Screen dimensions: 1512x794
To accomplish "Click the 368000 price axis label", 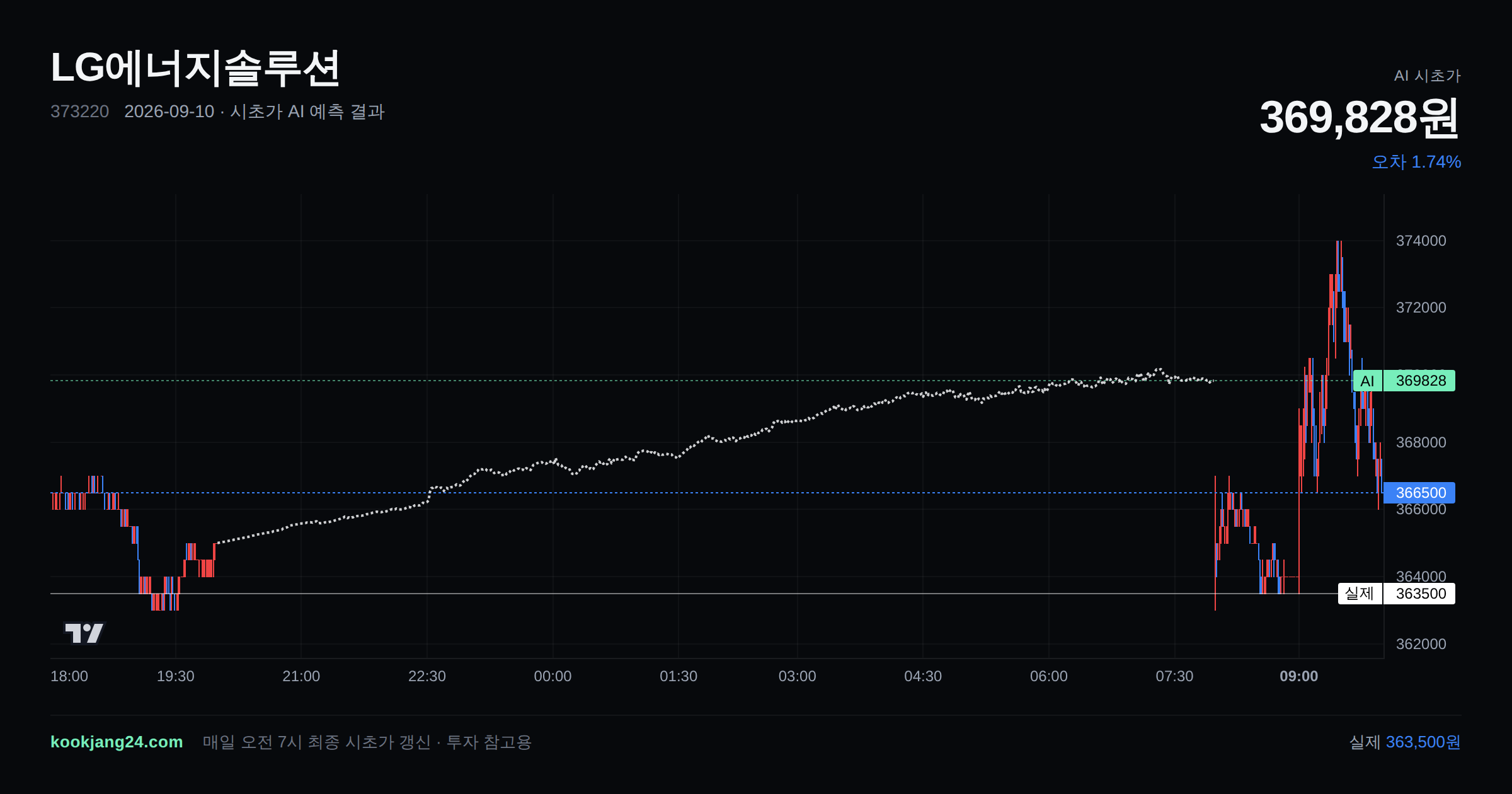I will pyautogui.click(x=1421, y=442).
